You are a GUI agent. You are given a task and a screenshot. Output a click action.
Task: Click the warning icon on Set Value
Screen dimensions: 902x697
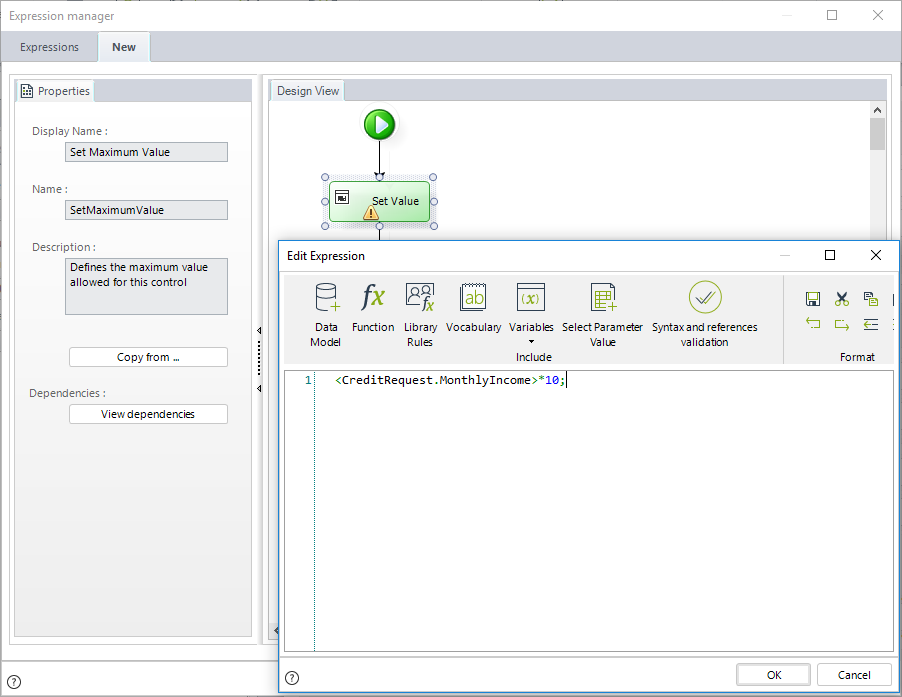pyautogui.click(x=371, y=213)
